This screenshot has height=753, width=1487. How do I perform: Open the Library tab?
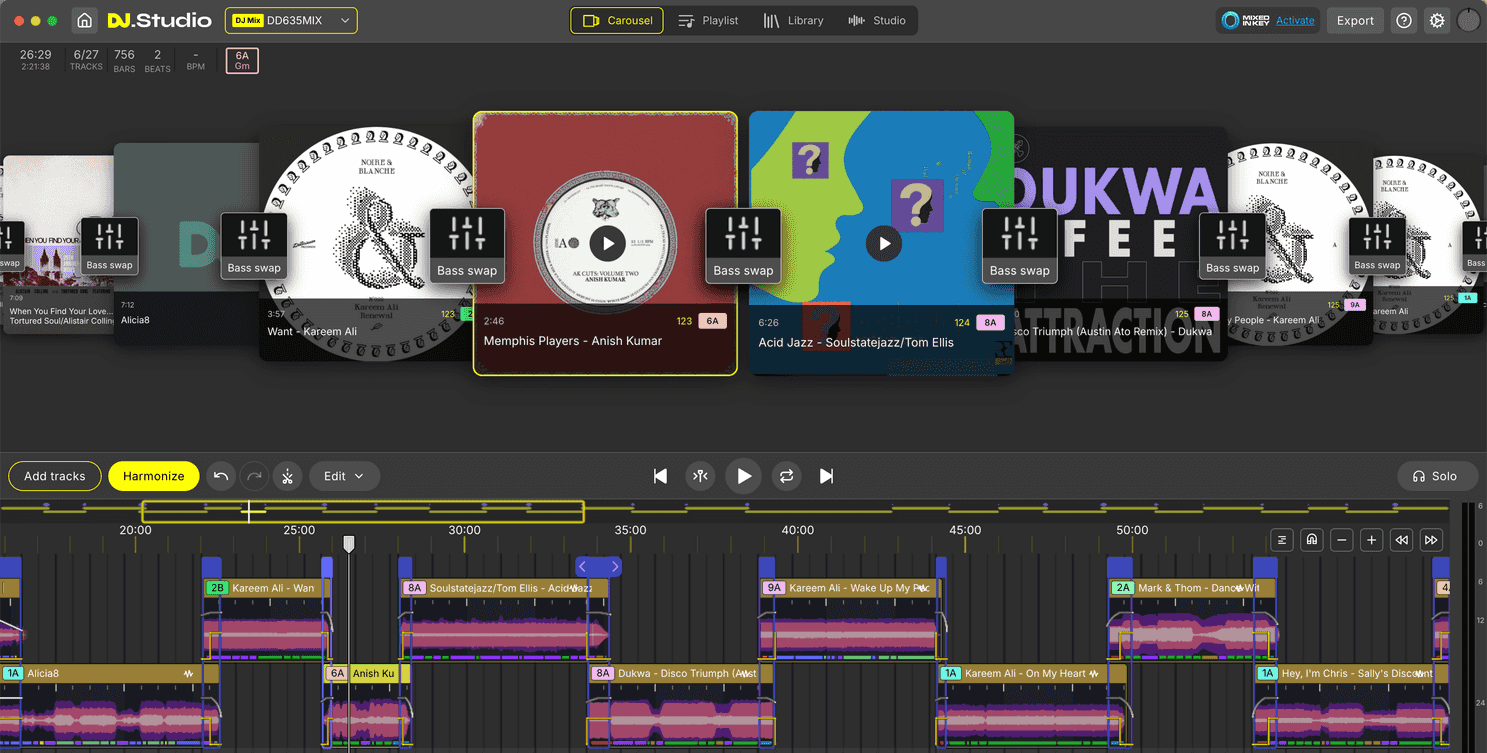(794, 20)
